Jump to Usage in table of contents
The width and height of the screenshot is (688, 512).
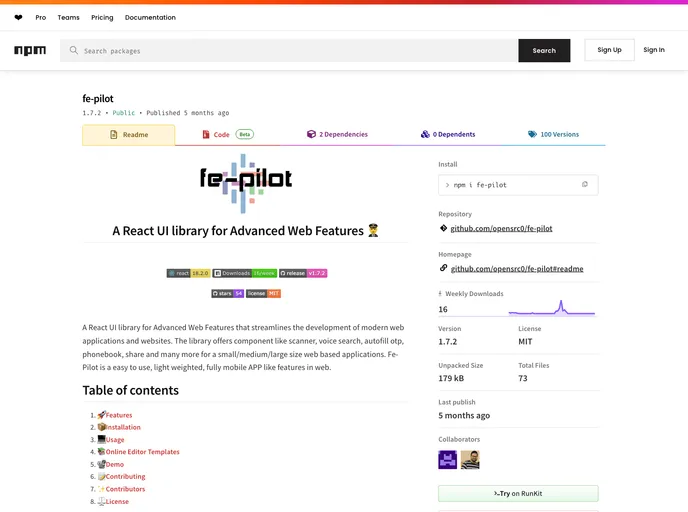click(x=115, y=440)
